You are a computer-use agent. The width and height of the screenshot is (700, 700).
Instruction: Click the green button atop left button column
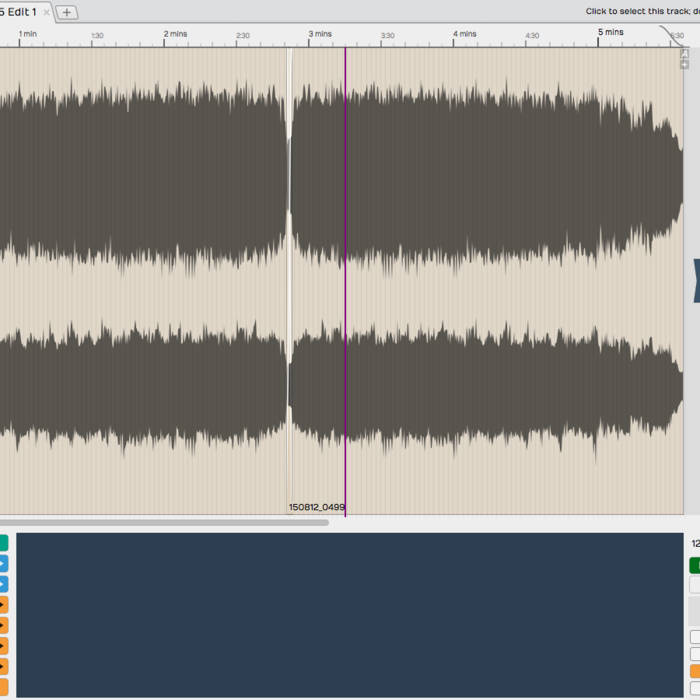(x=3, y=543)
